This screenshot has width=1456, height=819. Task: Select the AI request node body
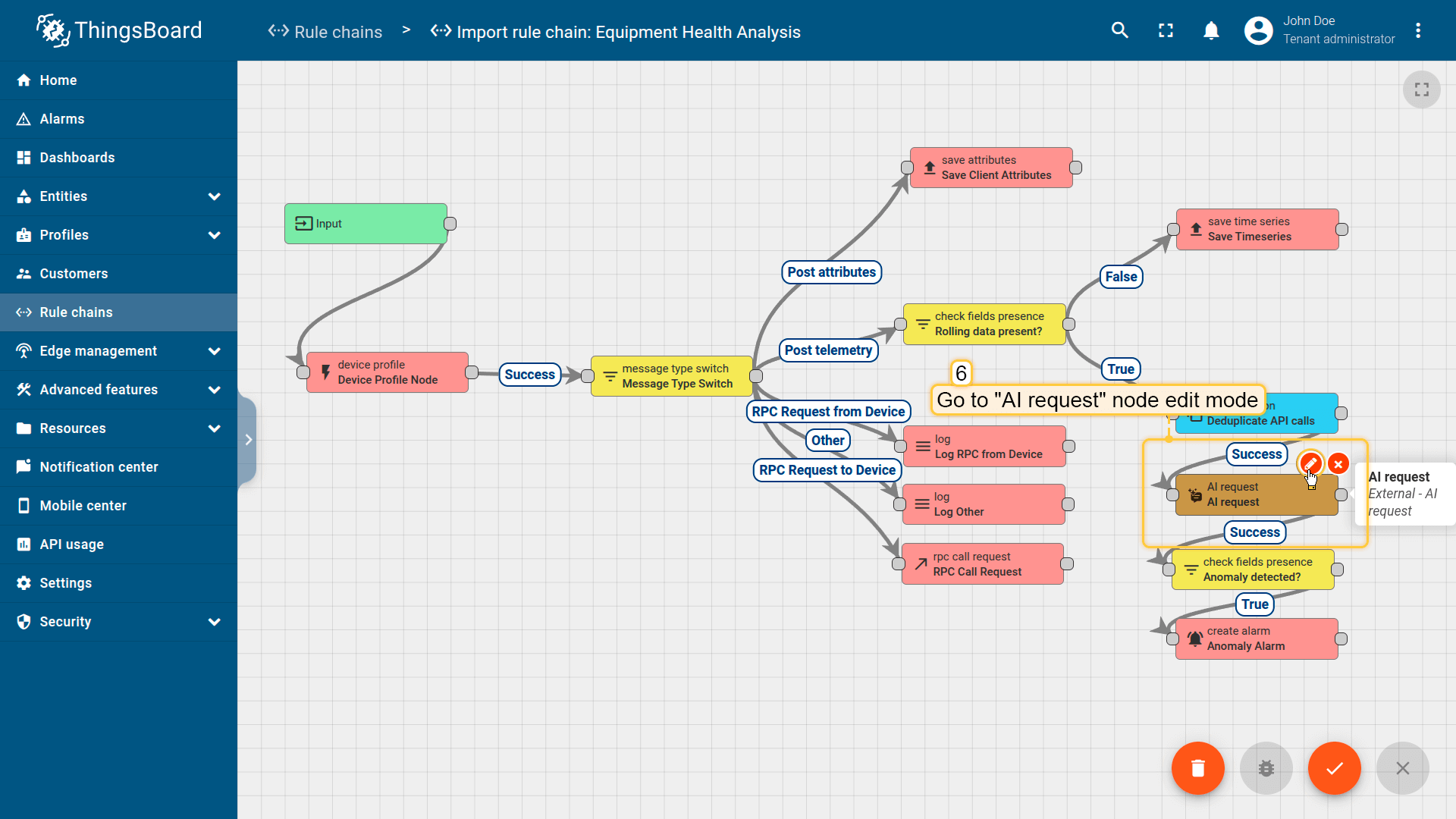[x=1257, y=494]
